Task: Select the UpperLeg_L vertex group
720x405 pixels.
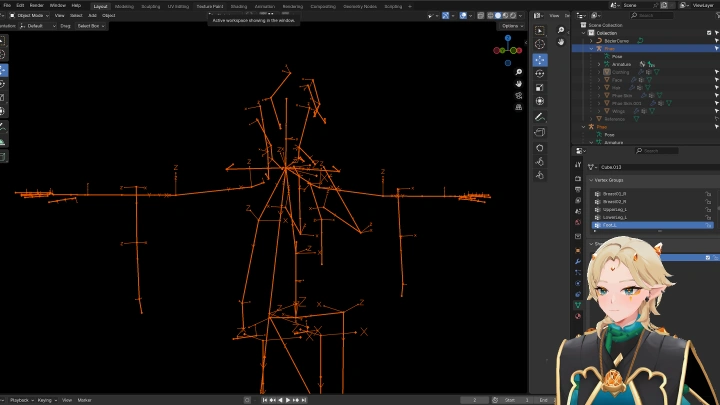Action: tap(652, 209)
